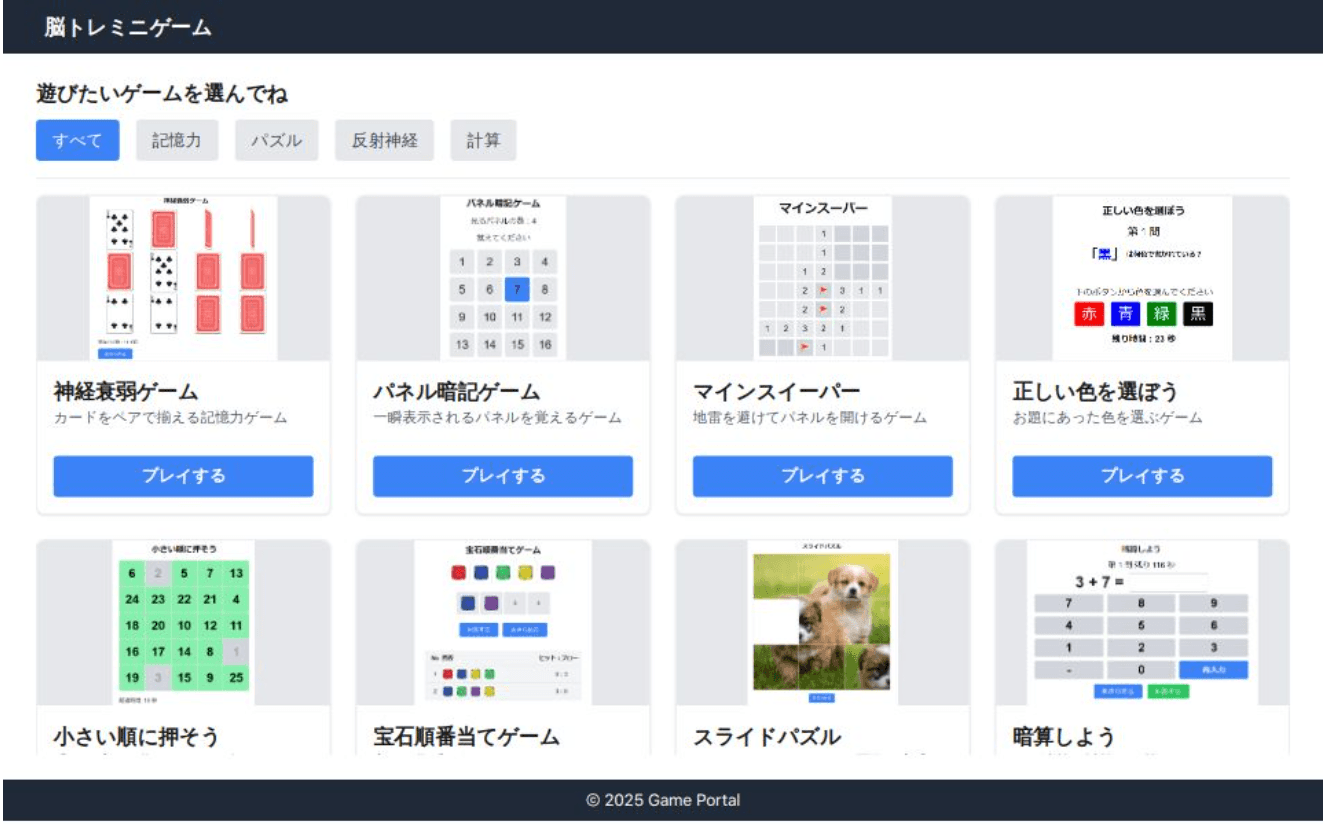Open the 小さい順に押そう number grid thumbnail

[x=183, y=623]
